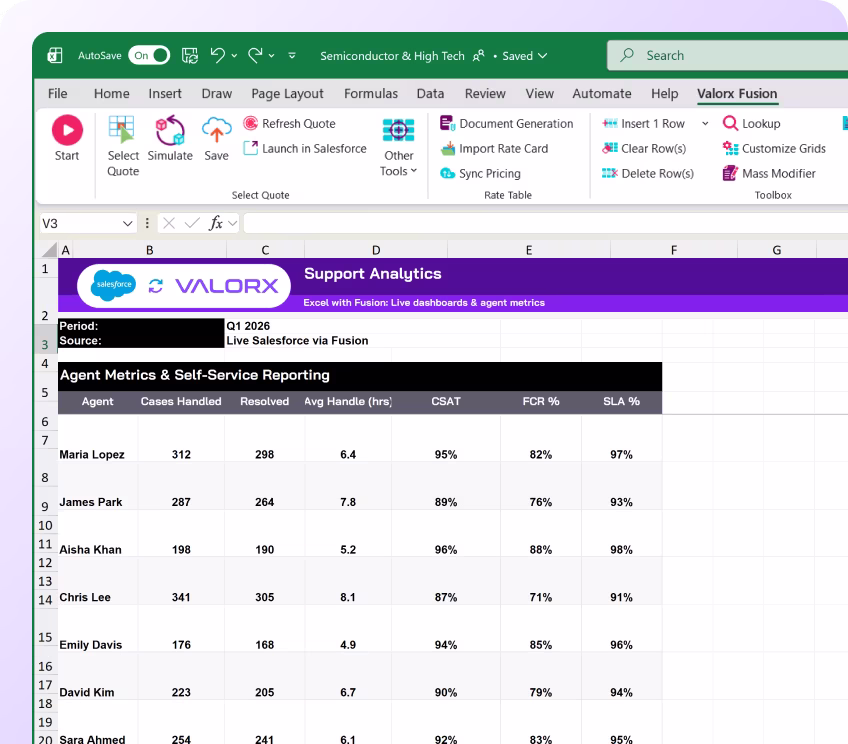Viewport: 848px width, 744px height.
Task: Switch to the Insert tab
Action: click(165, 94)
